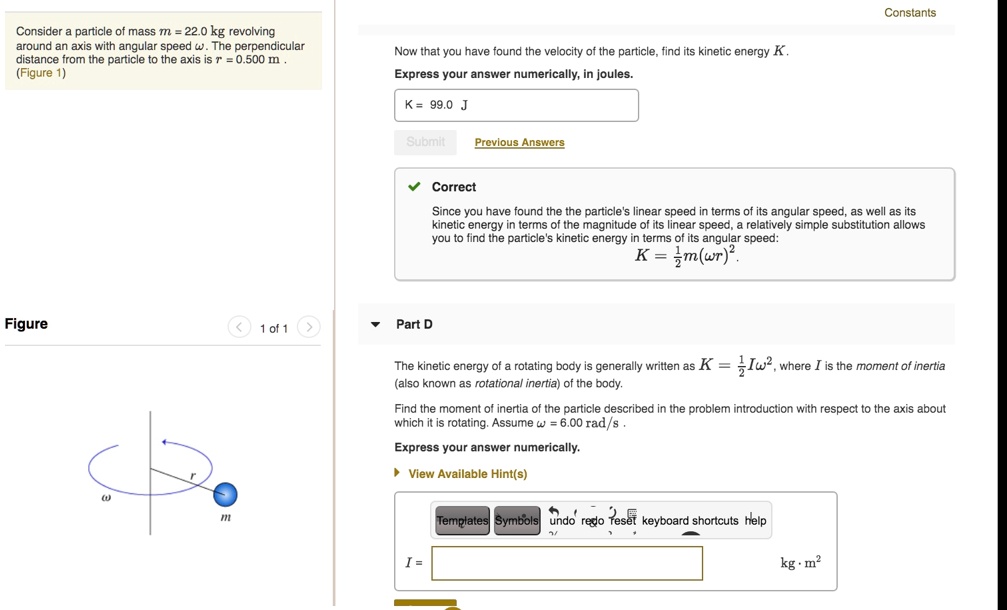Open the equation editor help

[755, 520]
